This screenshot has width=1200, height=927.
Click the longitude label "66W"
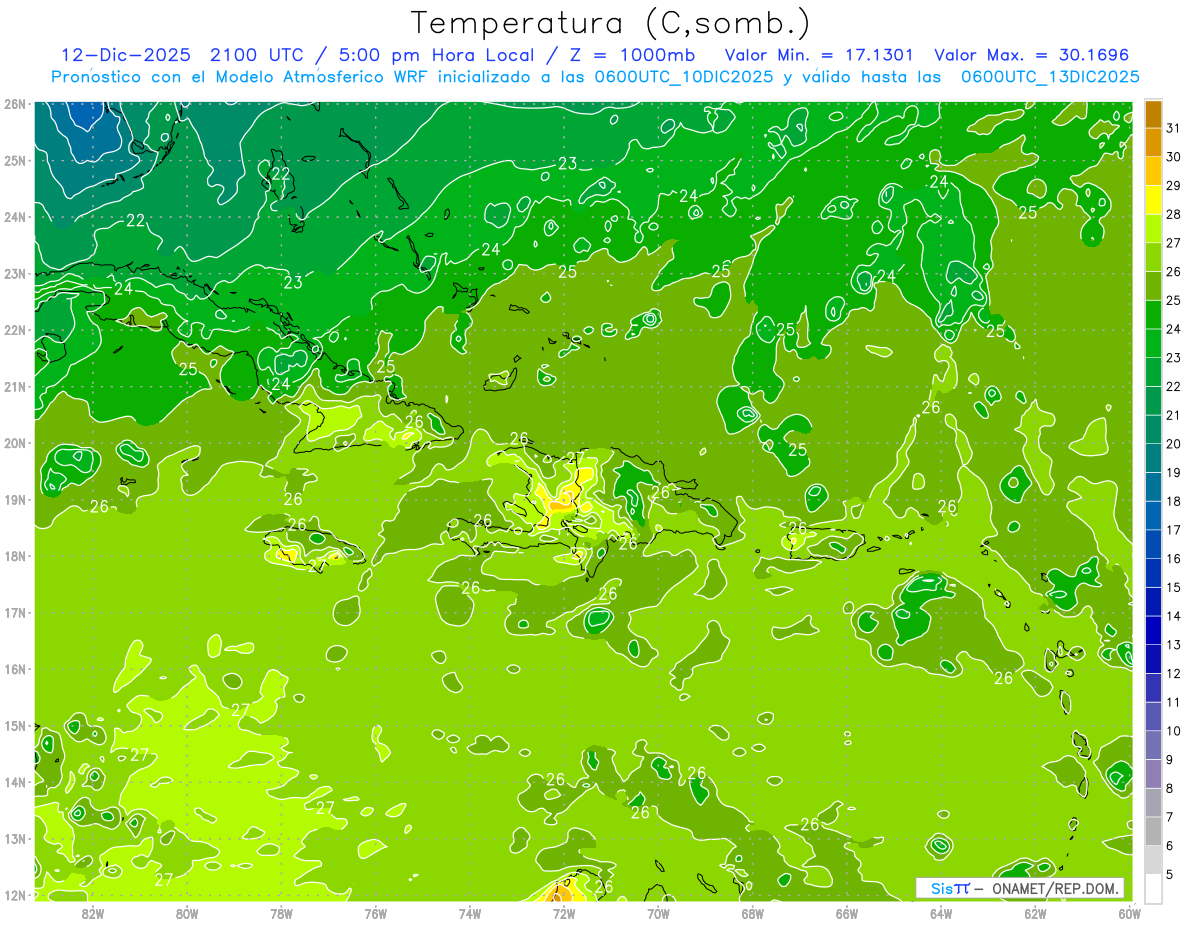click(847, 912)
